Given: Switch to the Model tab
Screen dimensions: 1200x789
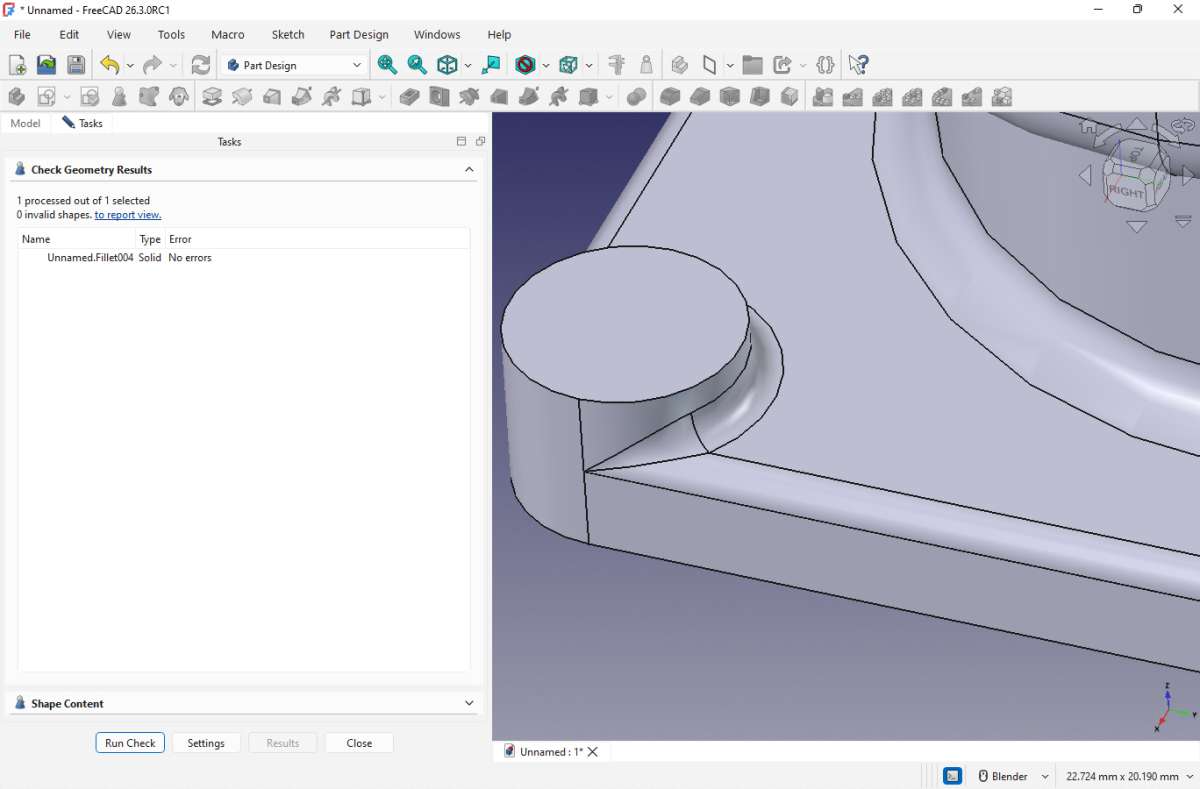Looking at the screenshot, I should (25, 123).
